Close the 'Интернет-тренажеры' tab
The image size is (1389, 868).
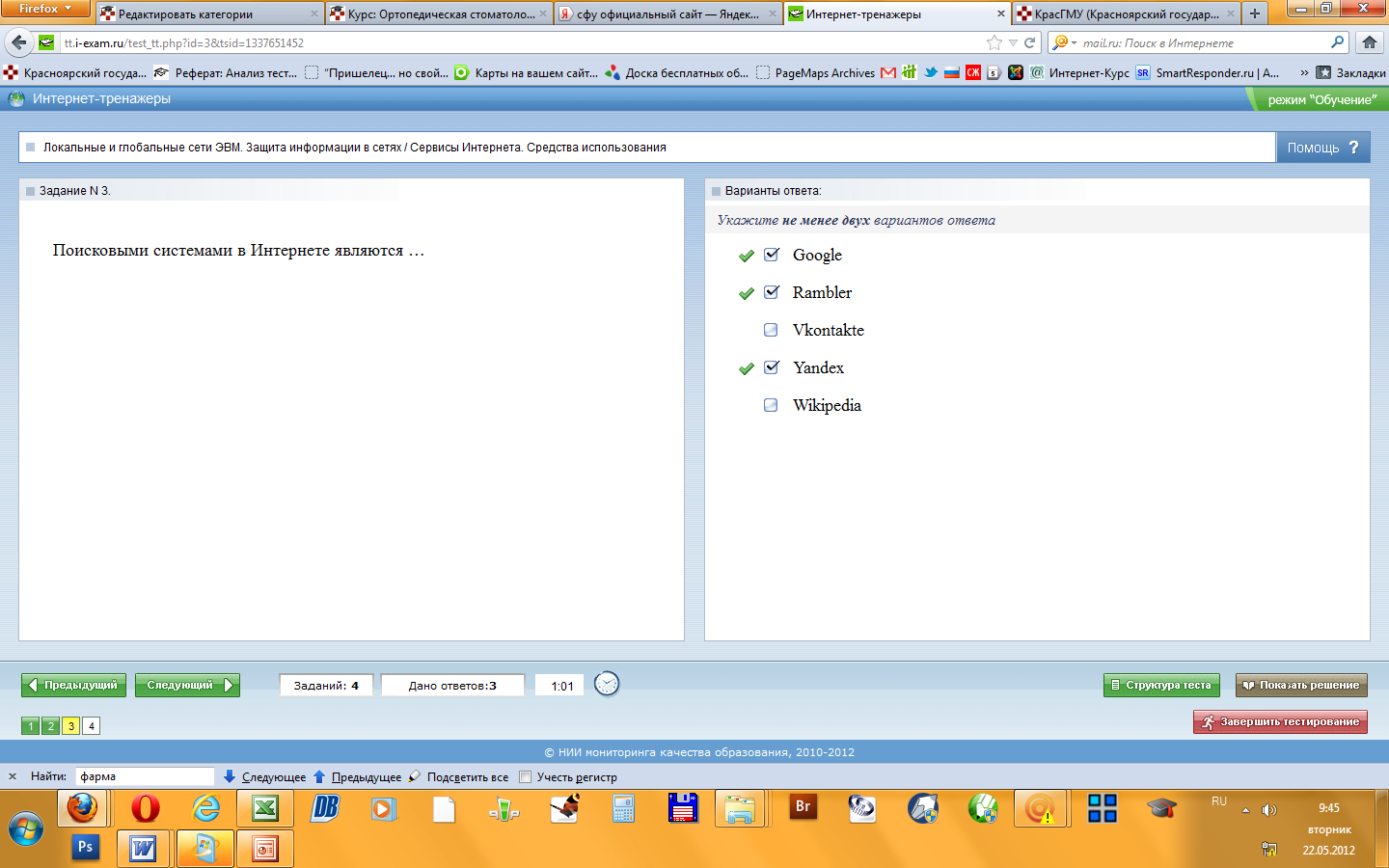point(1000,14)
